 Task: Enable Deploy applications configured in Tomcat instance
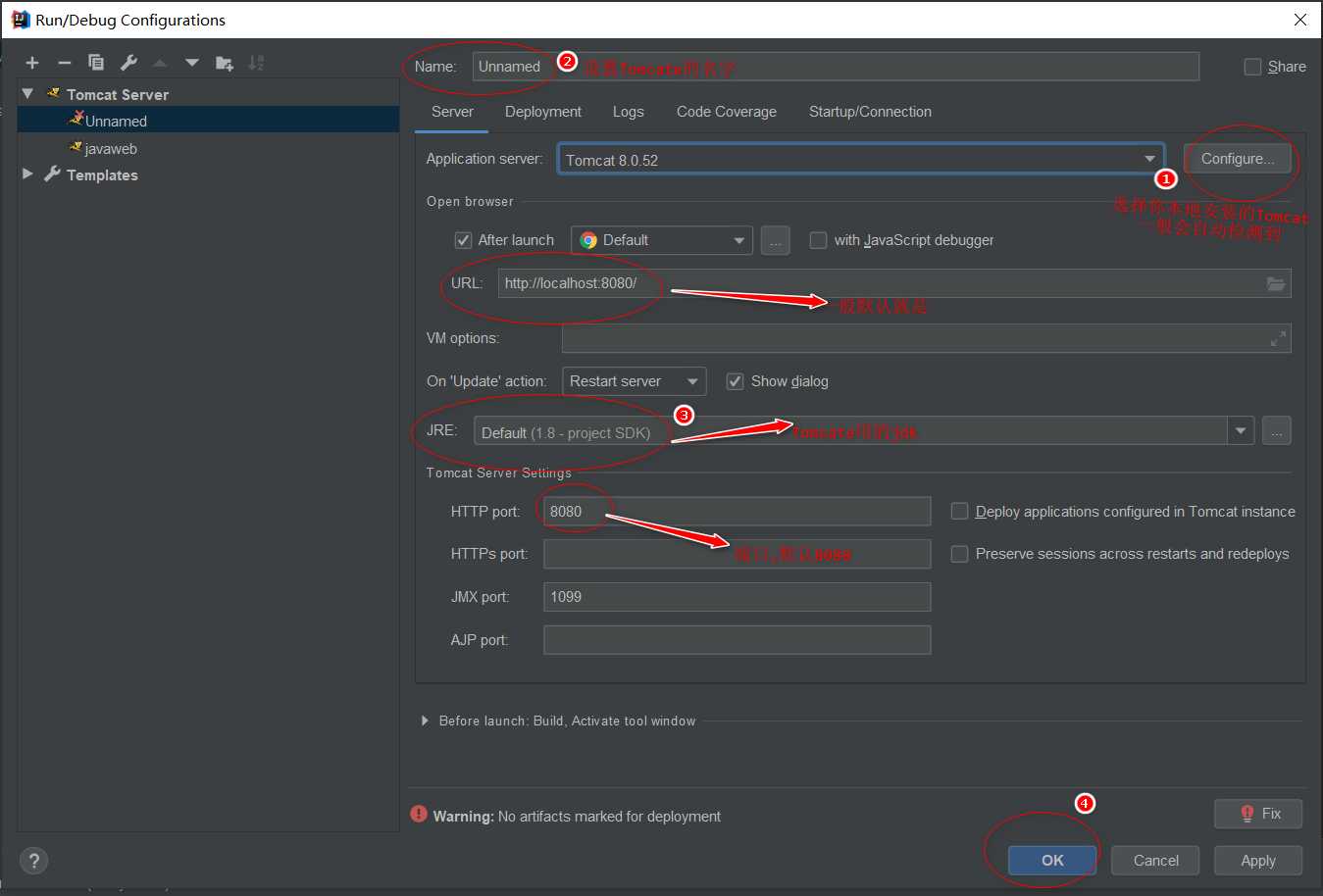[x=960, y=511]
